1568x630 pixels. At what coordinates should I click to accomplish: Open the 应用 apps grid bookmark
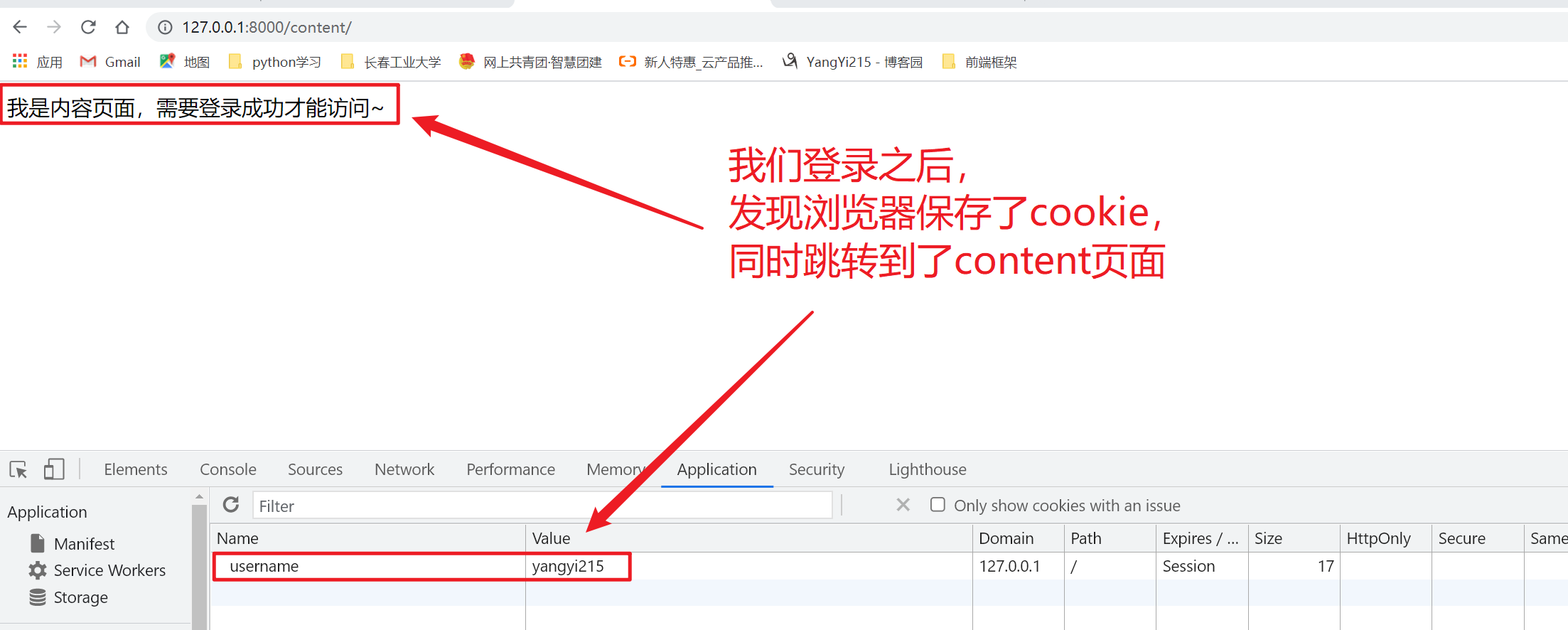(38, 62)
